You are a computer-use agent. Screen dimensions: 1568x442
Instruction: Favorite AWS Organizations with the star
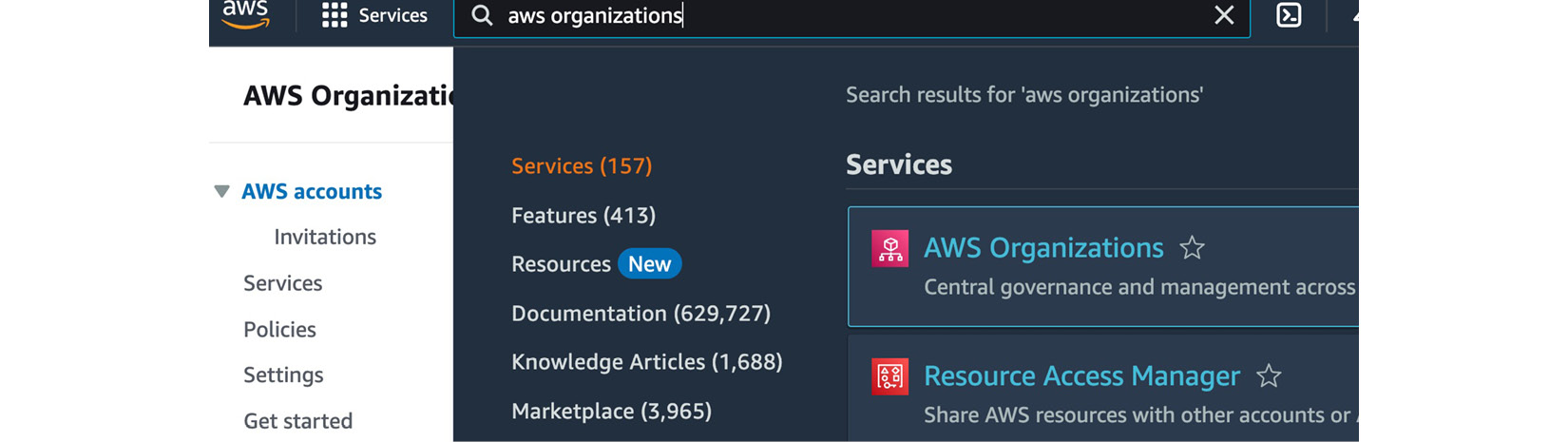(x=1192, y=248)
